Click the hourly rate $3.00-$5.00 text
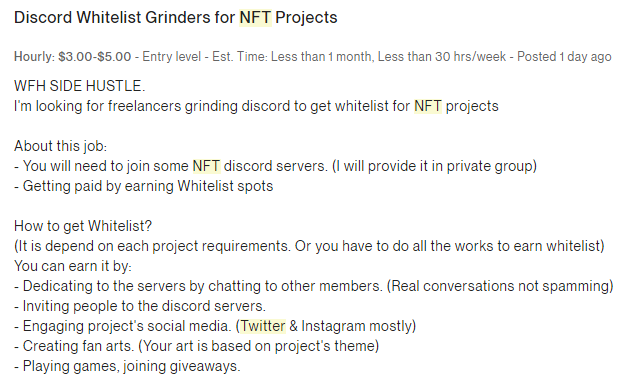Viewport: 632px width, 379px height. pyautogui.click(x=95, y=56)
